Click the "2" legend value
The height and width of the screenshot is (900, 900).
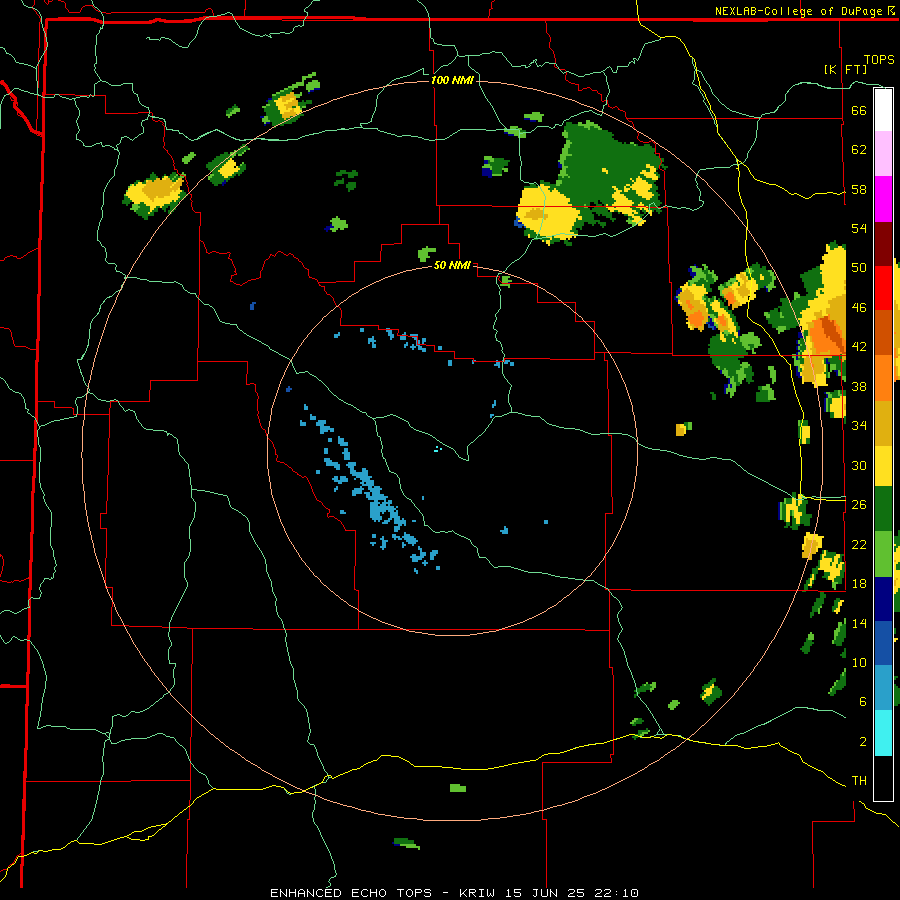pyautogui.click(x=863, y=742)
